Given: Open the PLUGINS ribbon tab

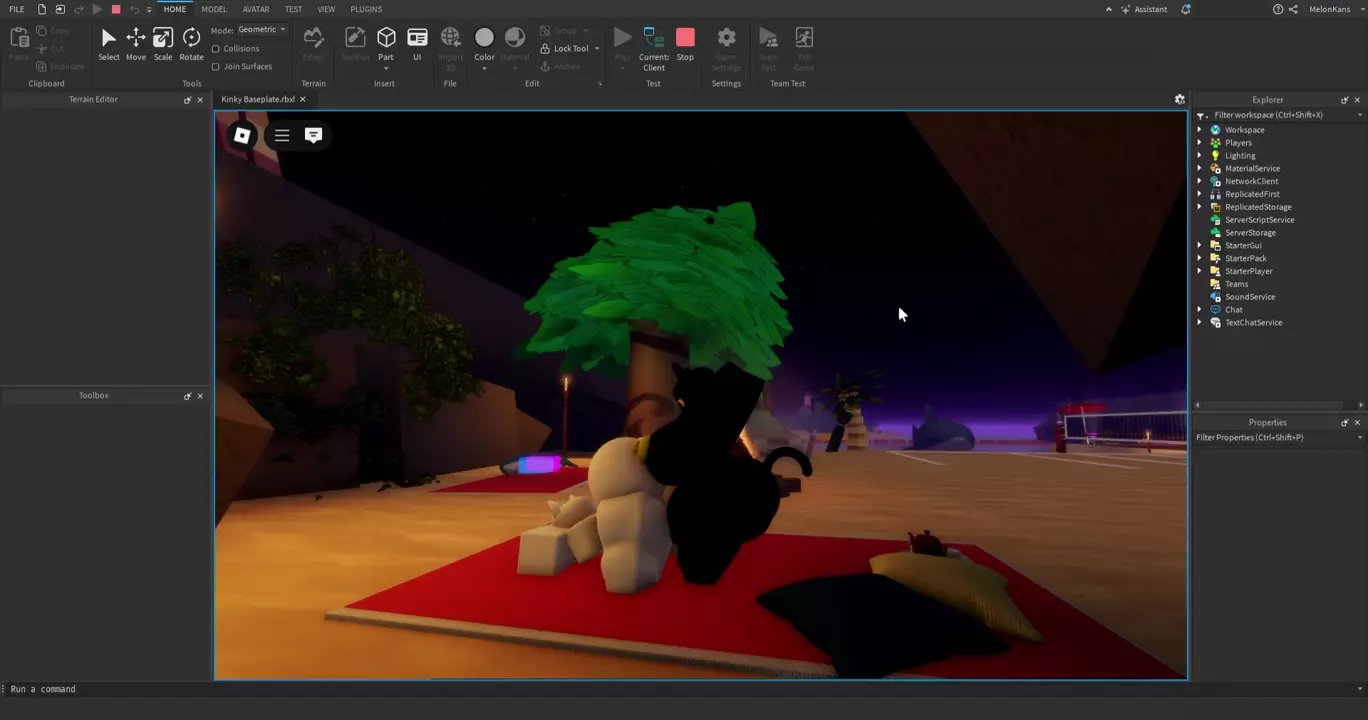Looking at the screenshot, I should 366,9.
